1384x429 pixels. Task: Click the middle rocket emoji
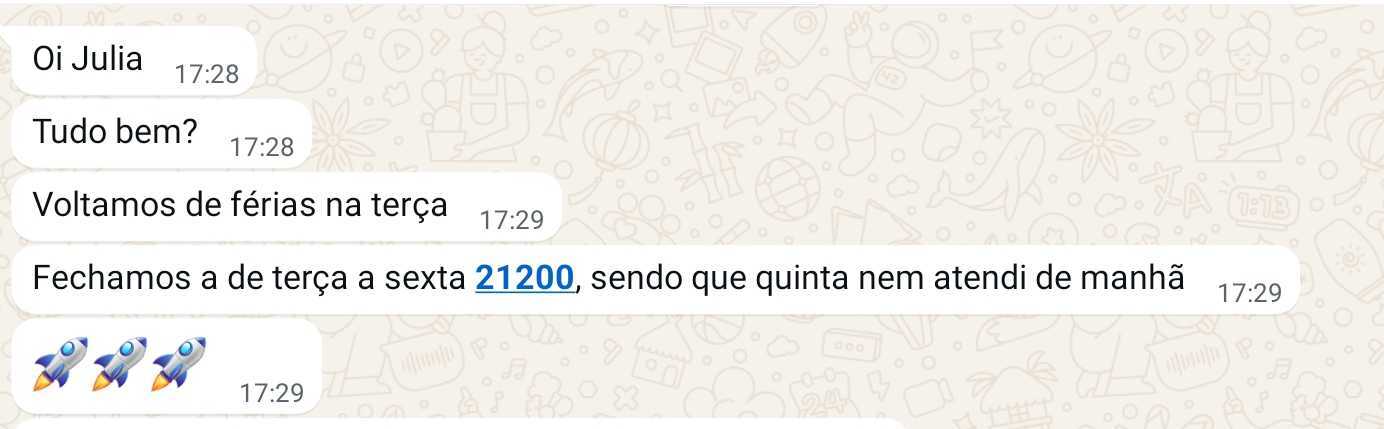coord(118,363)
